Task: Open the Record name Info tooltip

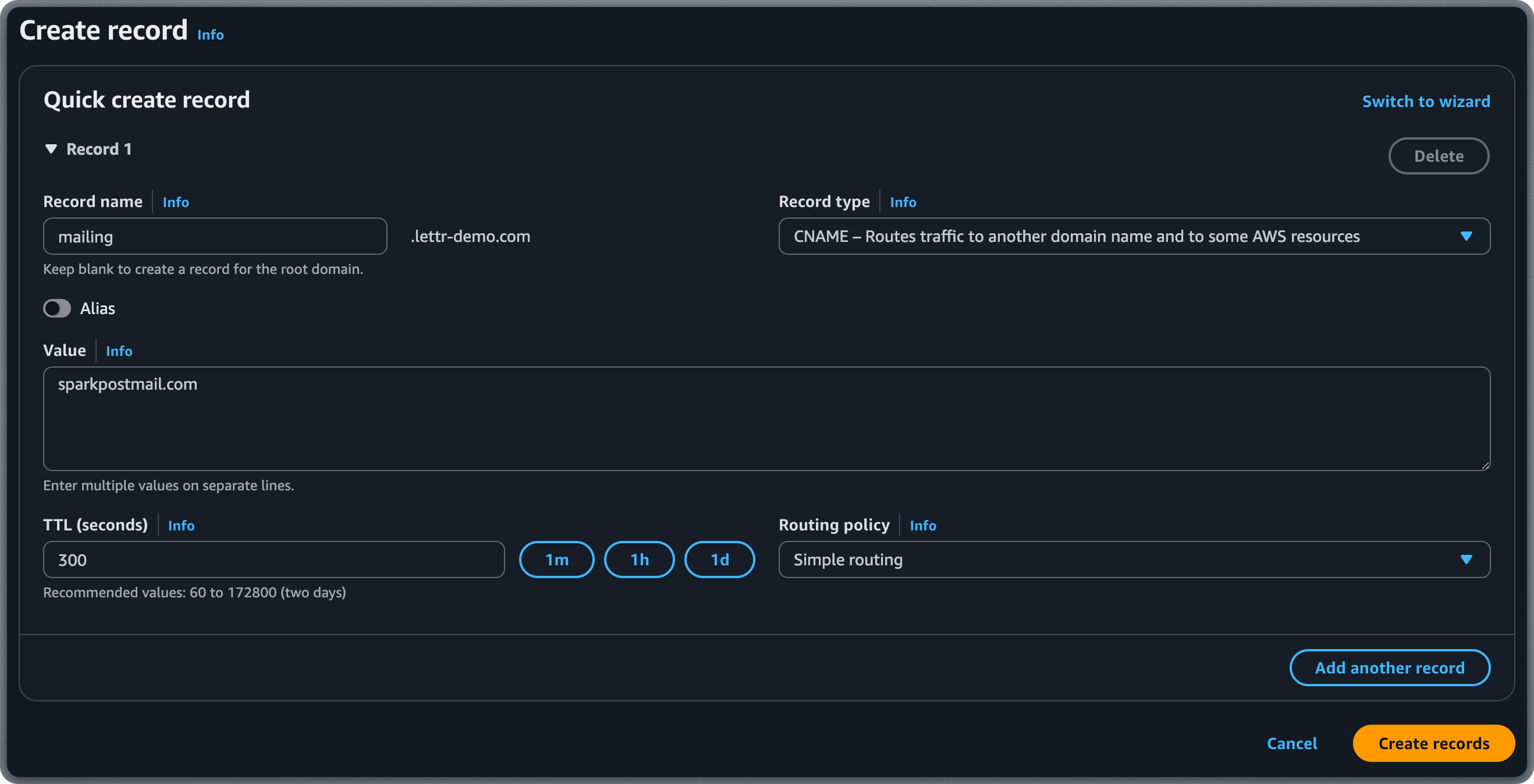Action: pyautogui.click(x=176, y=202)
